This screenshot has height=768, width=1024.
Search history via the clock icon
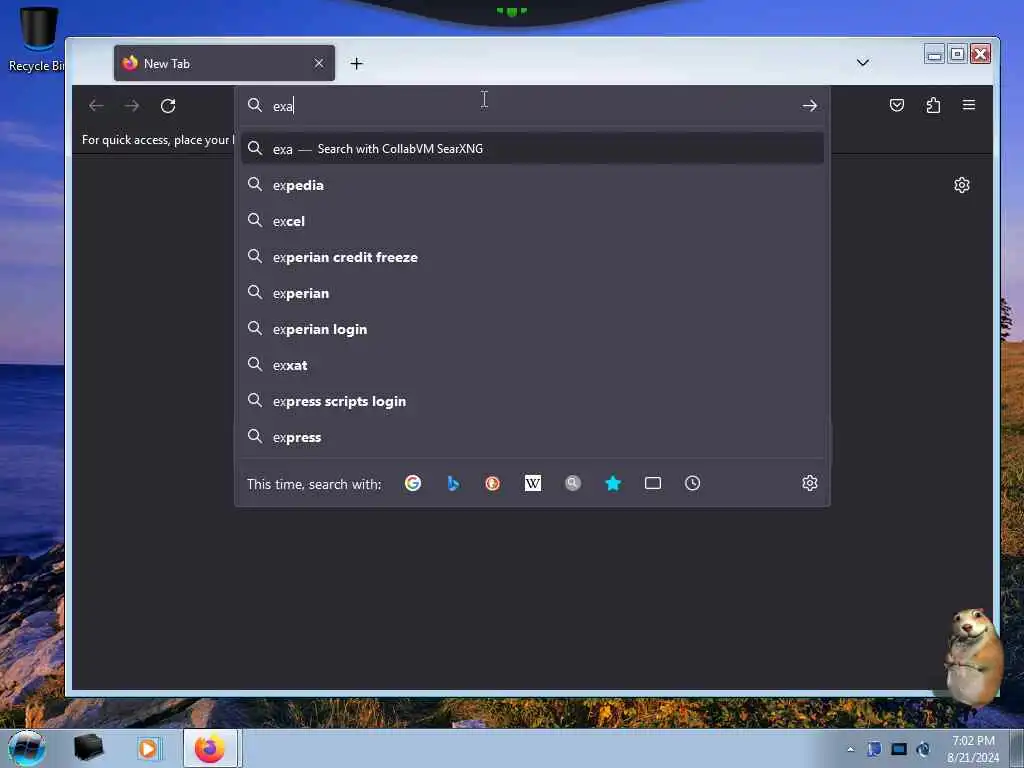click(692, 483)
